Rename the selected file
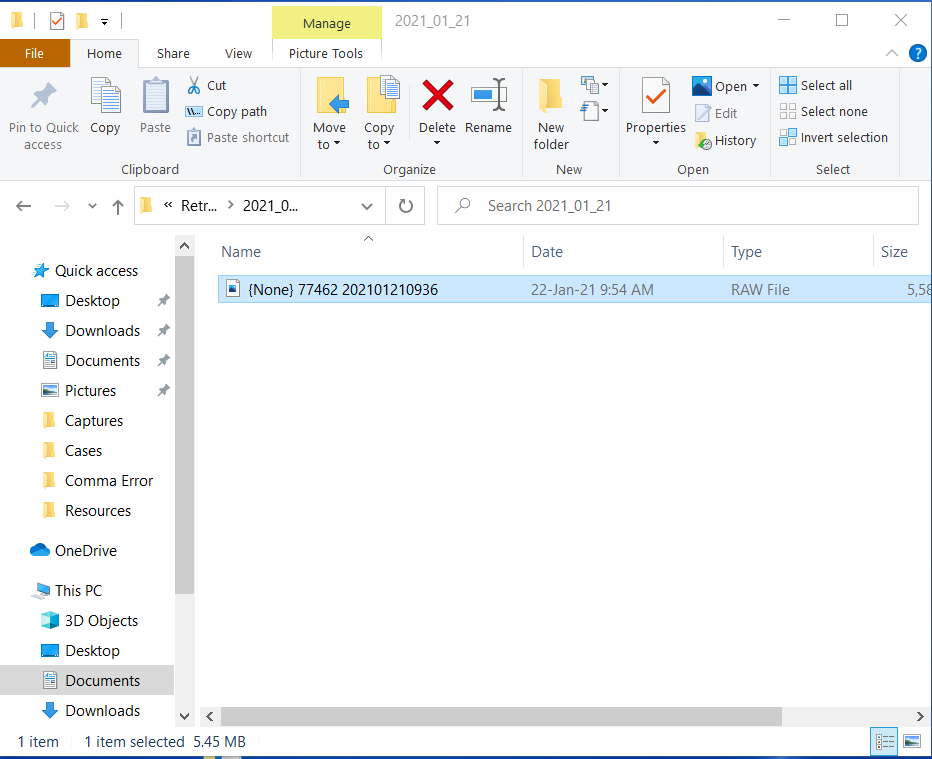The width and height of the screenshot is (932, 759). (x=488, y=106)
